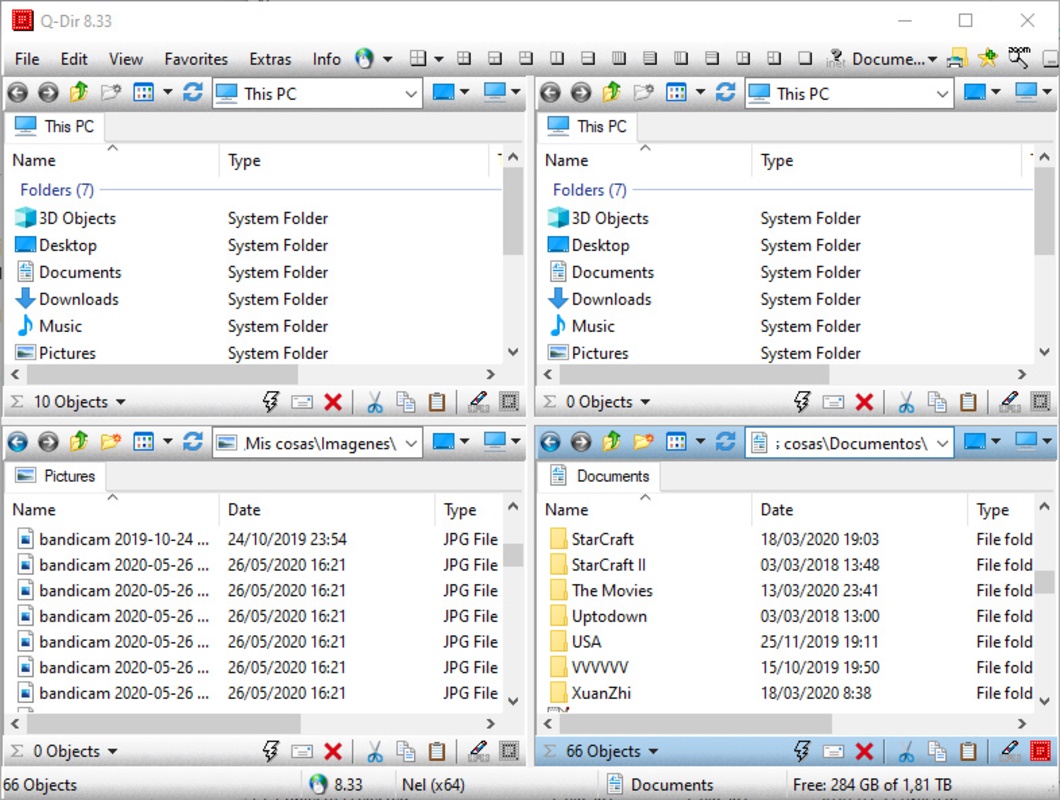This screenshot has height=800, width=1060.
Task: Open the Extras menu
Action: tap(270, 59)
